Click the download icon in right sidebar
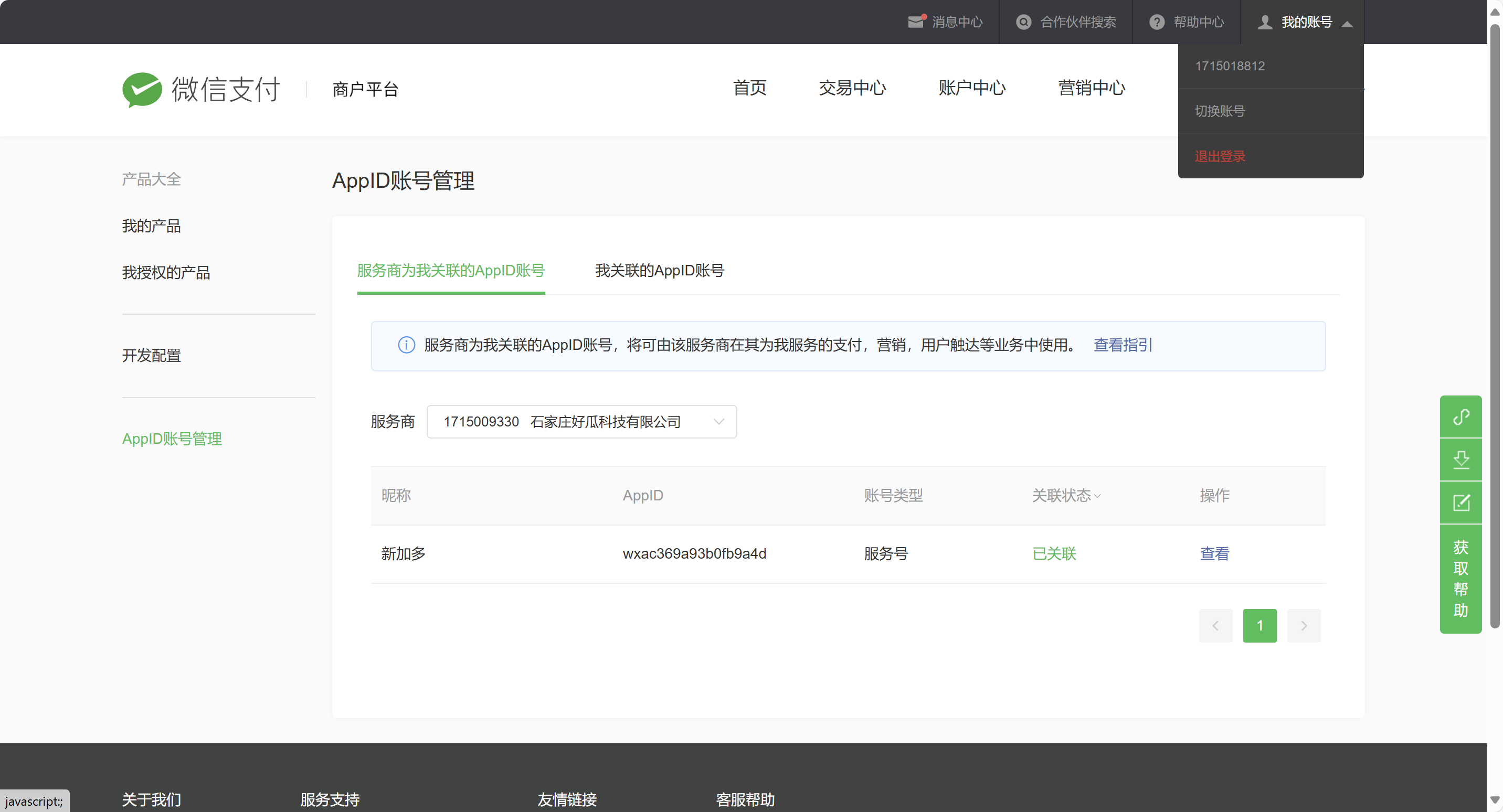Screen dimensions: 1503x812 coord(1460,460)
